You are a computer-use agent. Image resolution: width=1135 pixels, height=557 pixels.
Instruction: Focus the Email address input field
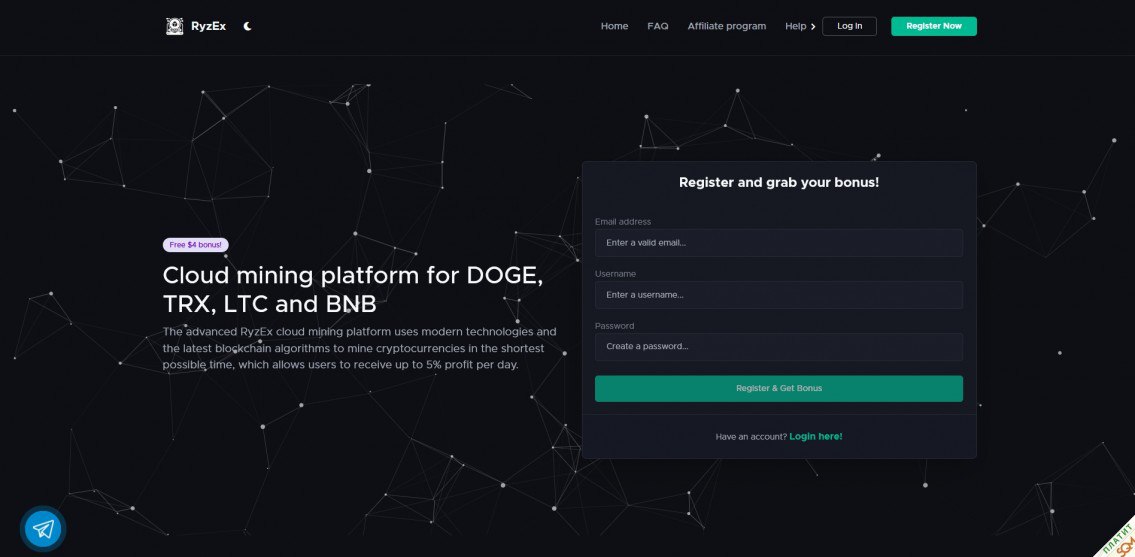point(778,243)
